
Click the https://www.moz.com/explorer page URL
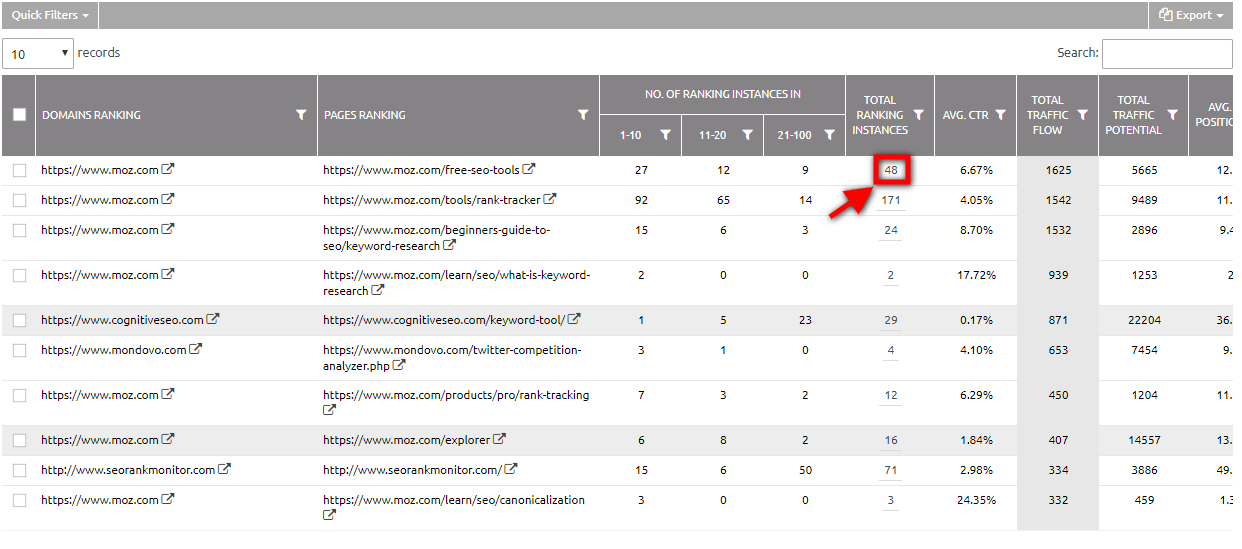[x=407, y=440]
